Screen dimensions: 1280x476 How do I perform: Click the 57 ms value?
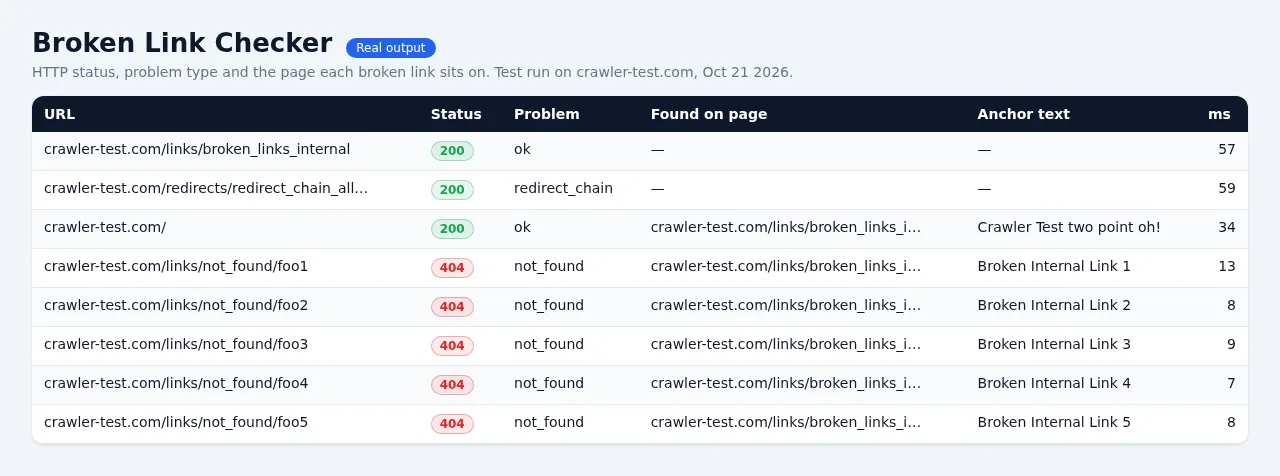click(x=1227, y=149)
